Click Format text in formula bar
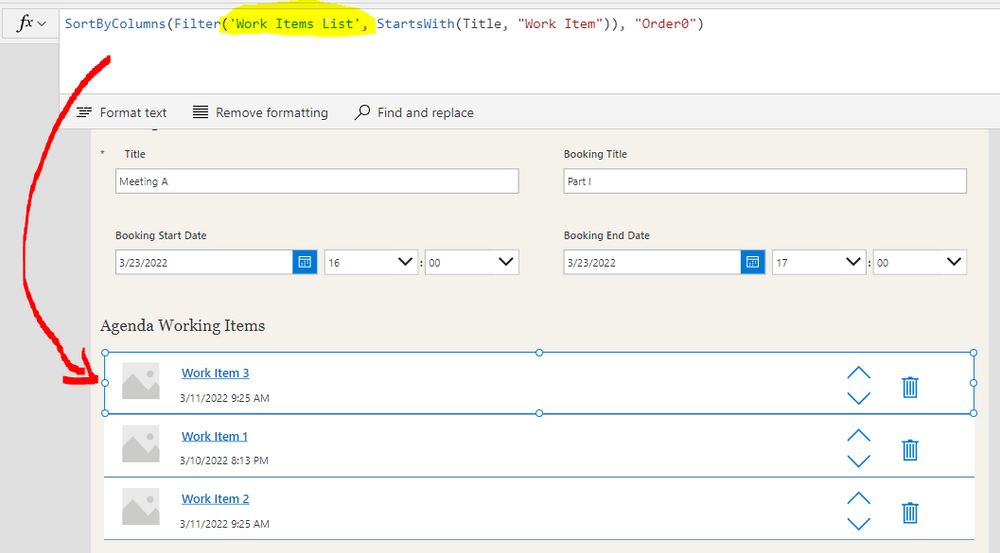 click(122, 113)
